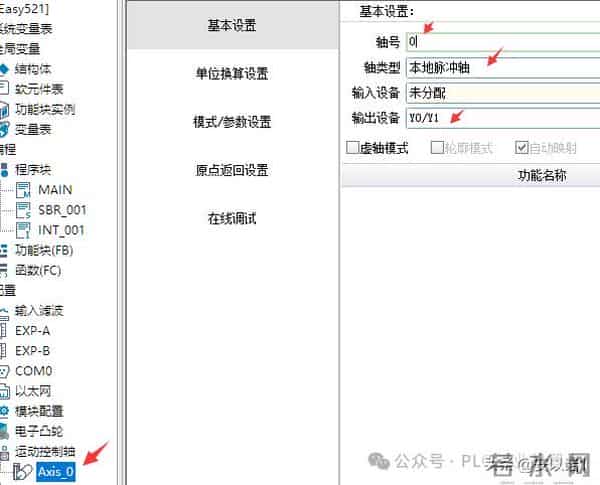Viewport: 600px width, 485px height.
Task: Select 全局变量 tree node
Action: (x=20, y=49)
